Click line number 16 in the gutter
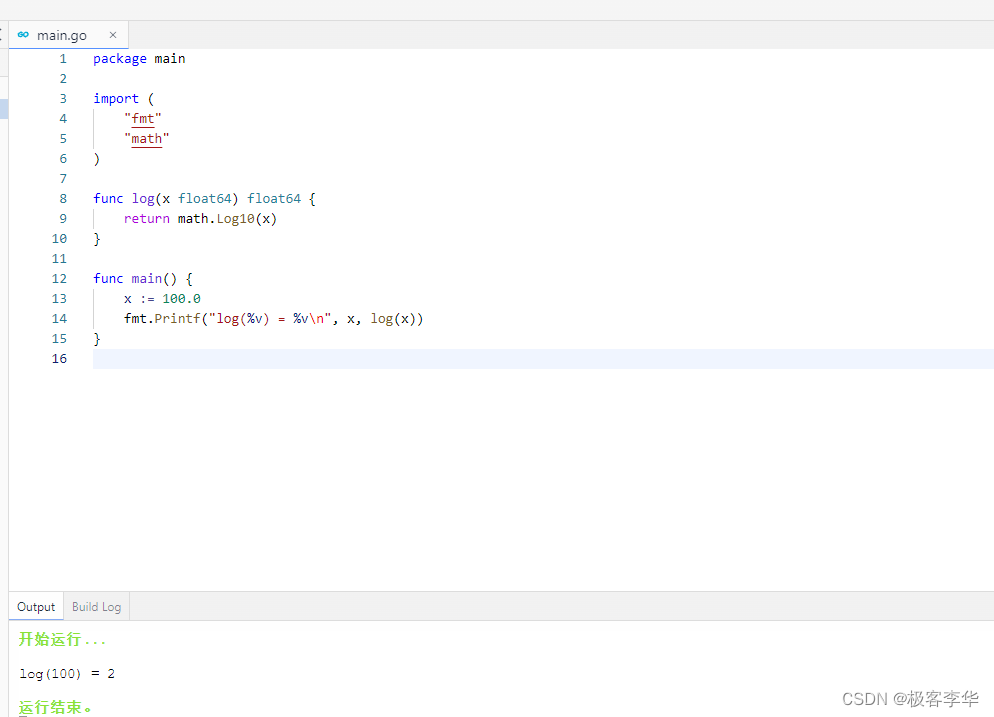This screenshot has width=994, height=717. (59, 359)
